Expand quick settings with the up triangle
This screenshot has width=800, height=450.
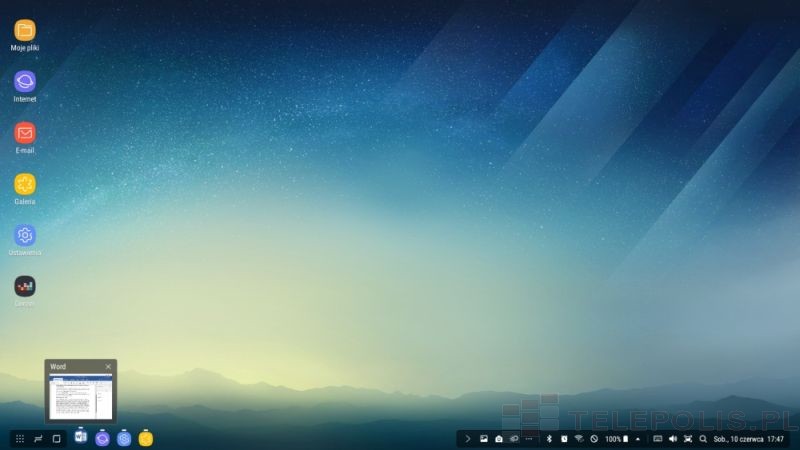638,439
